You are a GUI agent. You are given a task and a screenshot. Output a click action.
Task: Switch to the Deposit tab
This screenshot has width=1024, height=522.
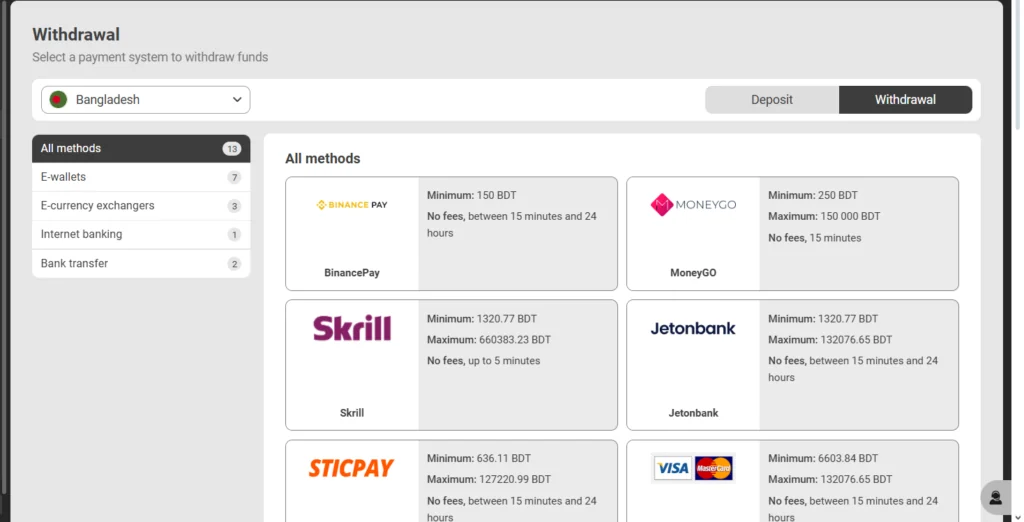(772, 100)
